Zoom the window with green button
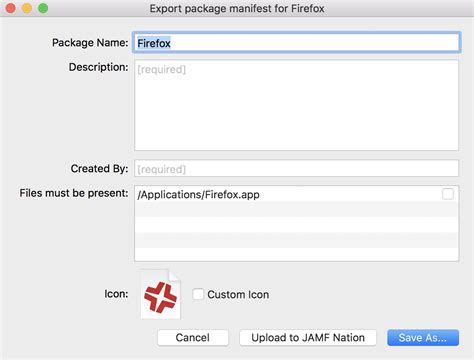Viewport: 474px width, 360px height. (x=43, y=8)
